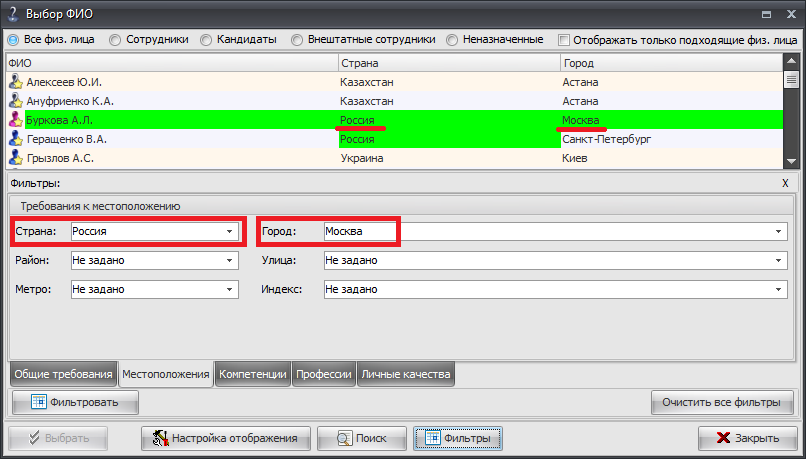Open the Страна dropdown
Screen dimensions: 806x459
tap(230, 231)
